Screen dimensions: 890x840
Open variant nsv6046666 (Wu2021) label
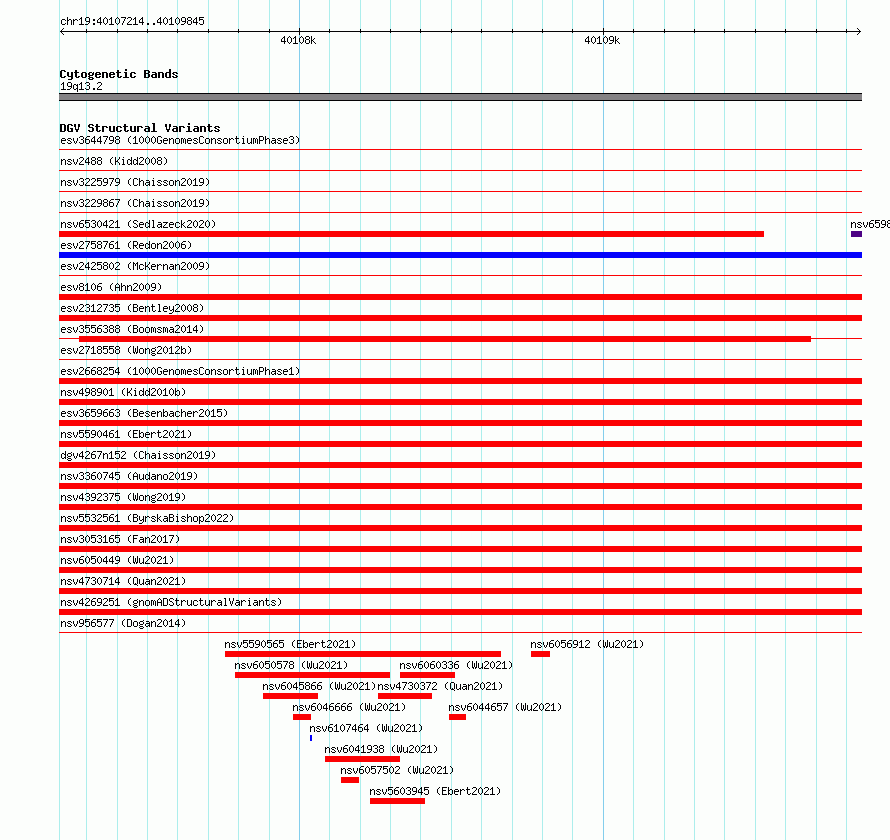[x=349, y=707]
